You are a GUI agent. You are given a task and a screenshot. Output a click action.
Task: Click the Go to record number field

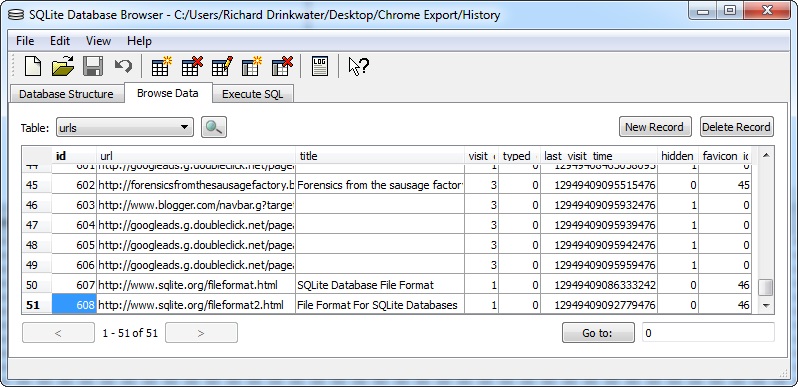708,333
